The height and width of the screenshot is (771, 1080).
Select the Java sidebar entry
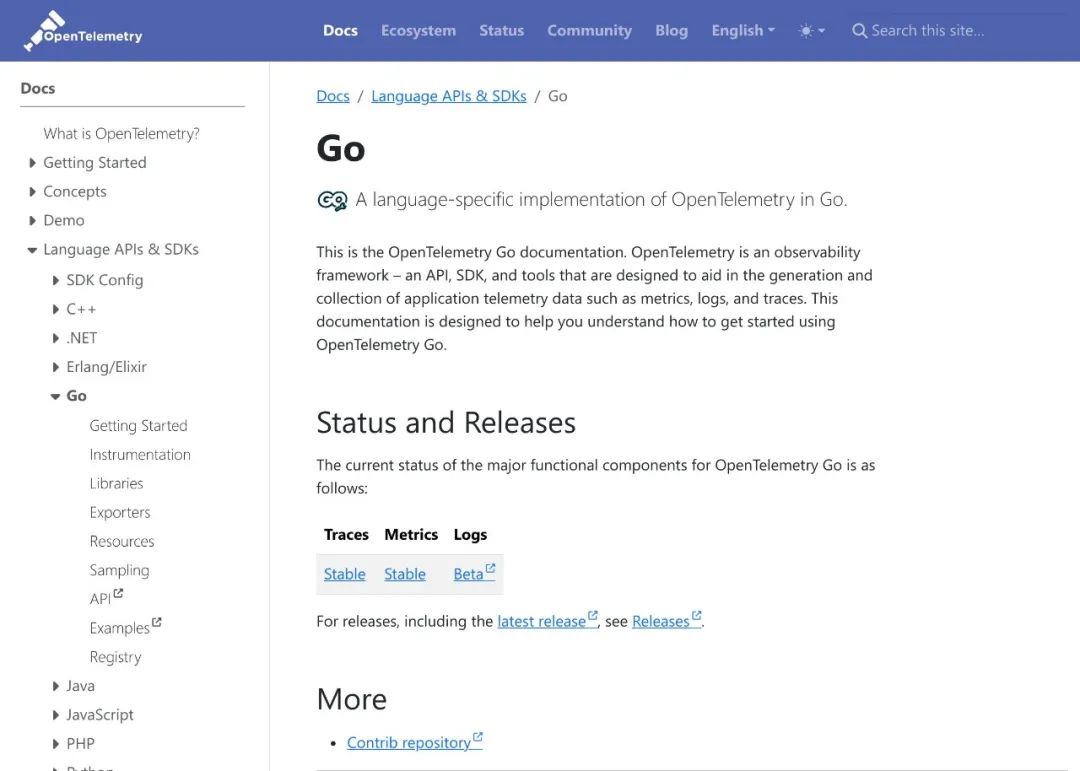[x=81, y=686]
